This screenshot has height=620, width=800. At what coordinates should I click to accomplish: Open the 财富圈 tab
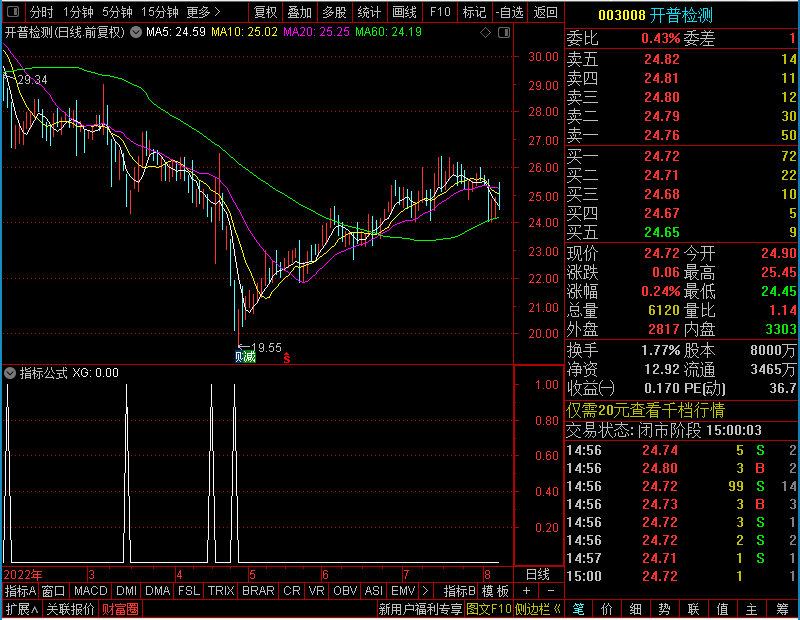[120, 609]
